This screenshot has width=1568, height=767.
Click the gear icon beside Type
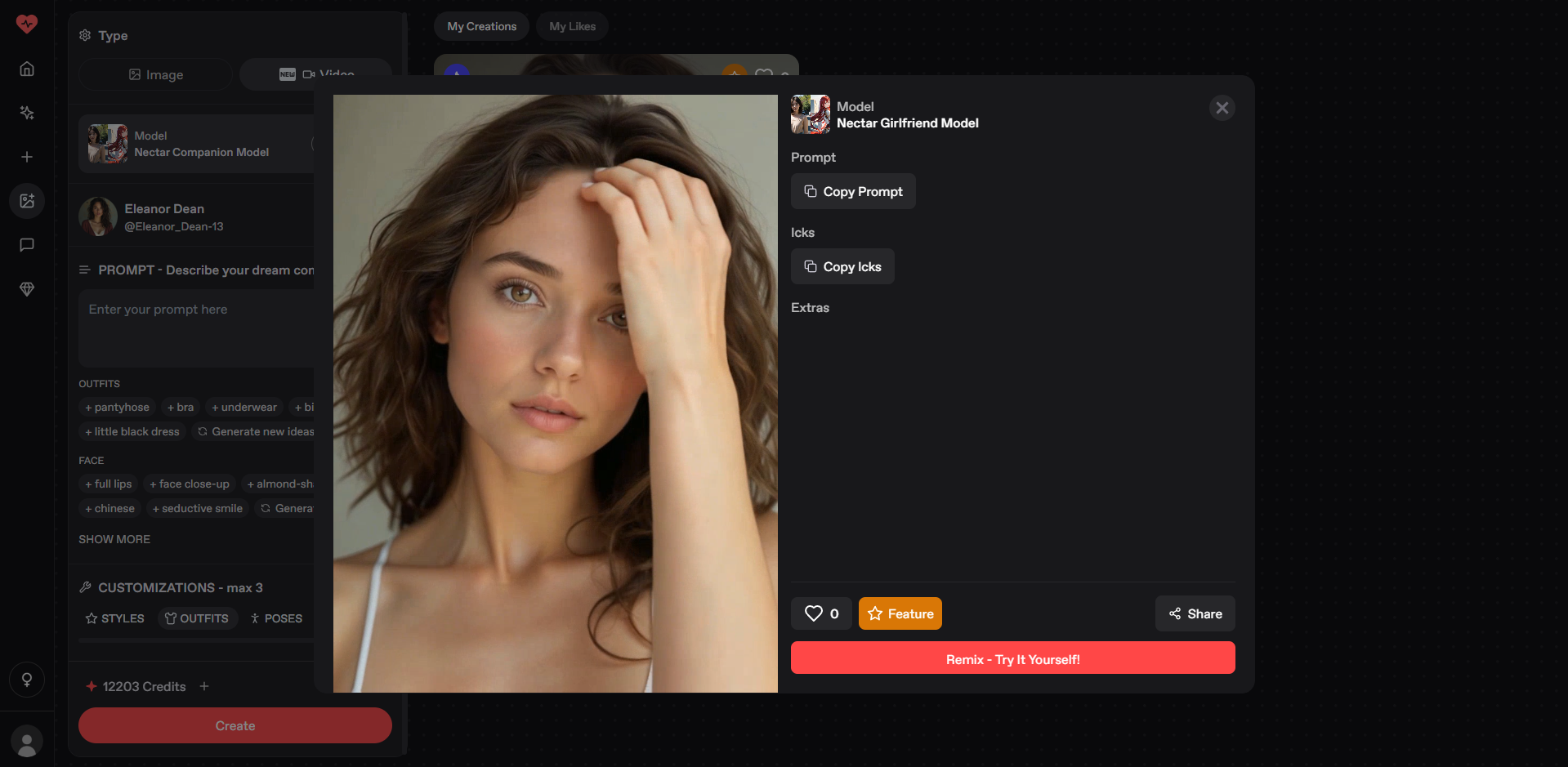click(x=85, y=35)
